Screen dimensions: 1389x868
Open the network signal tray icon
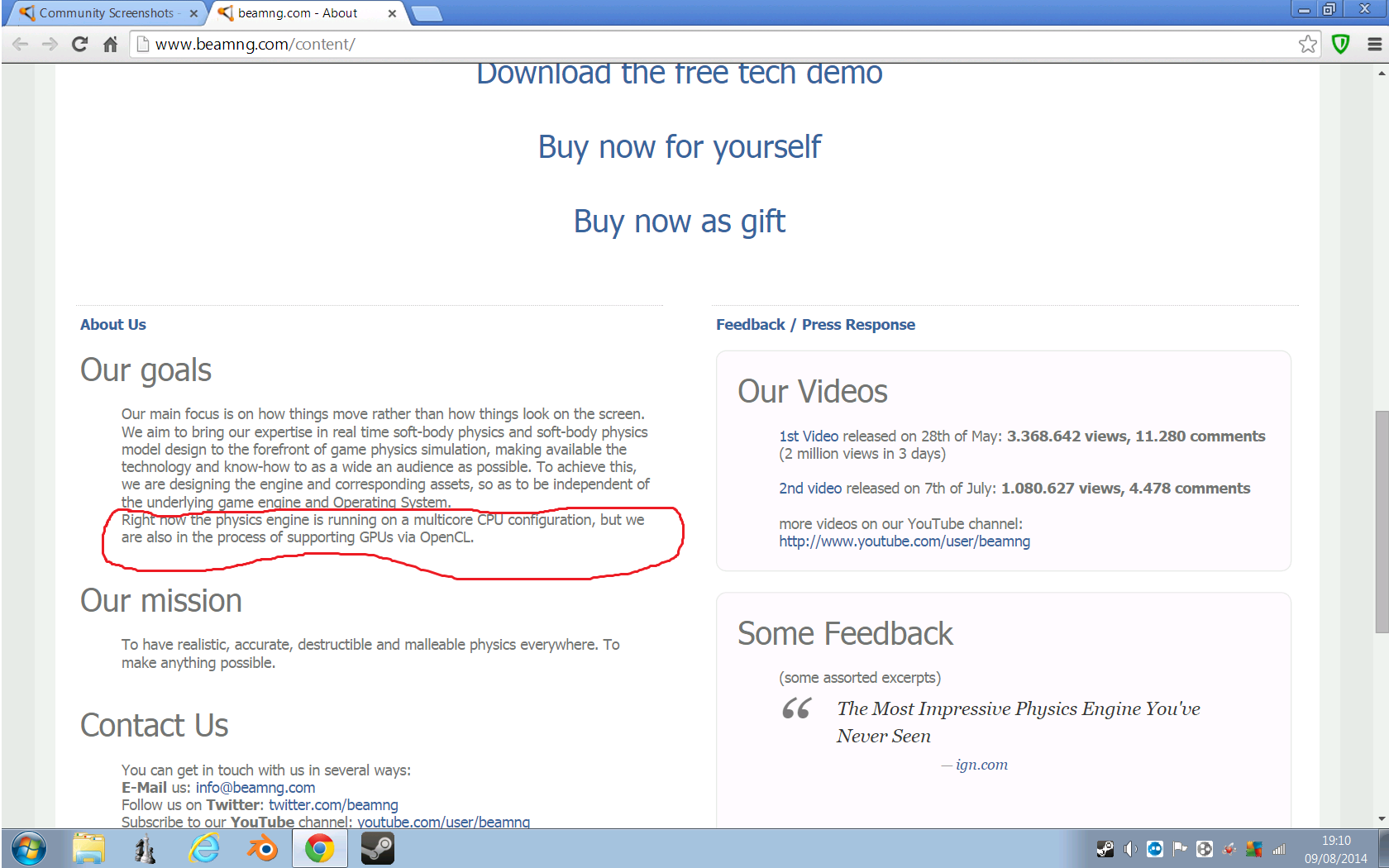1279,849
